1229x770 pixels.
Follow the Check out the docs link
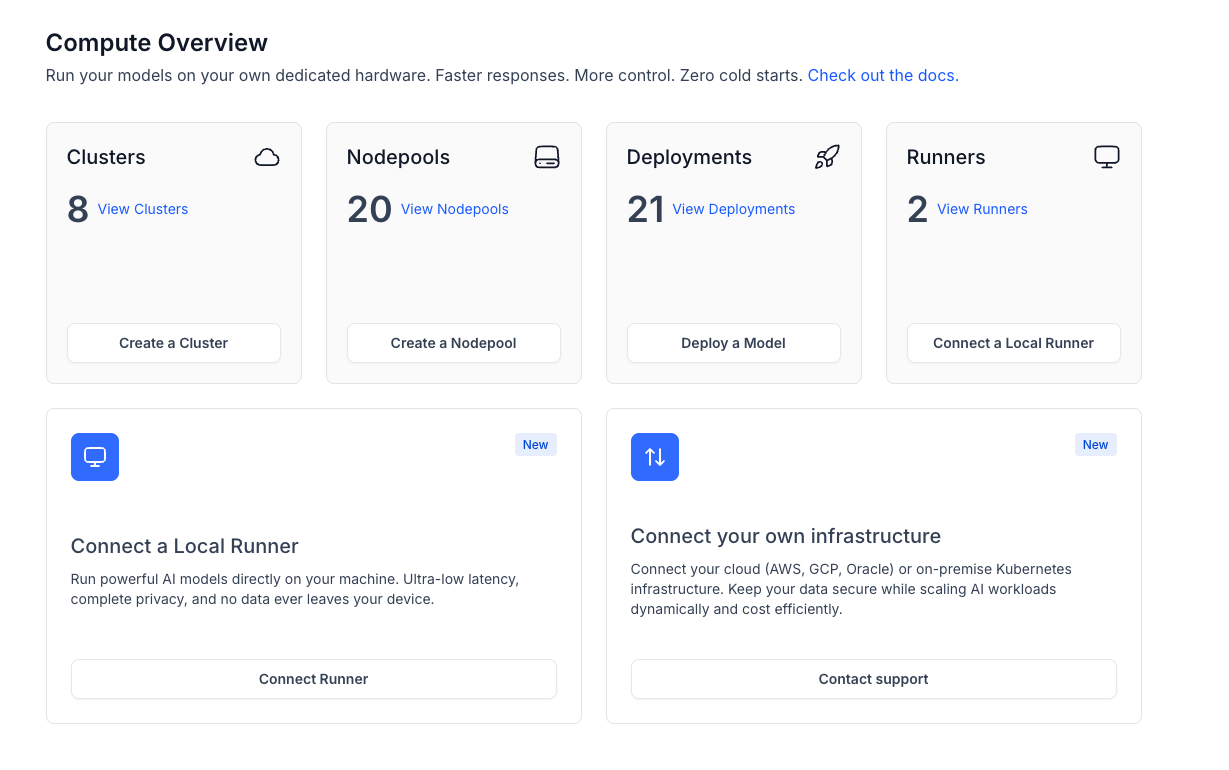pos(883,75)
